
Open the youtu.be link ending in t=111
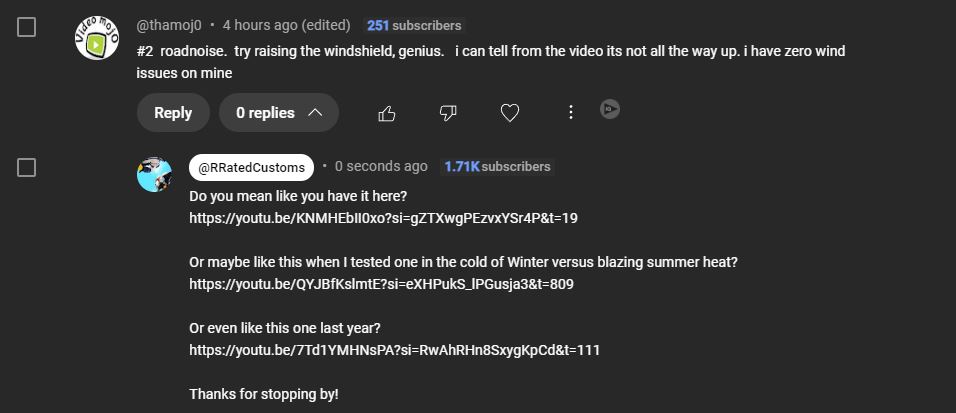pos(394,350)
